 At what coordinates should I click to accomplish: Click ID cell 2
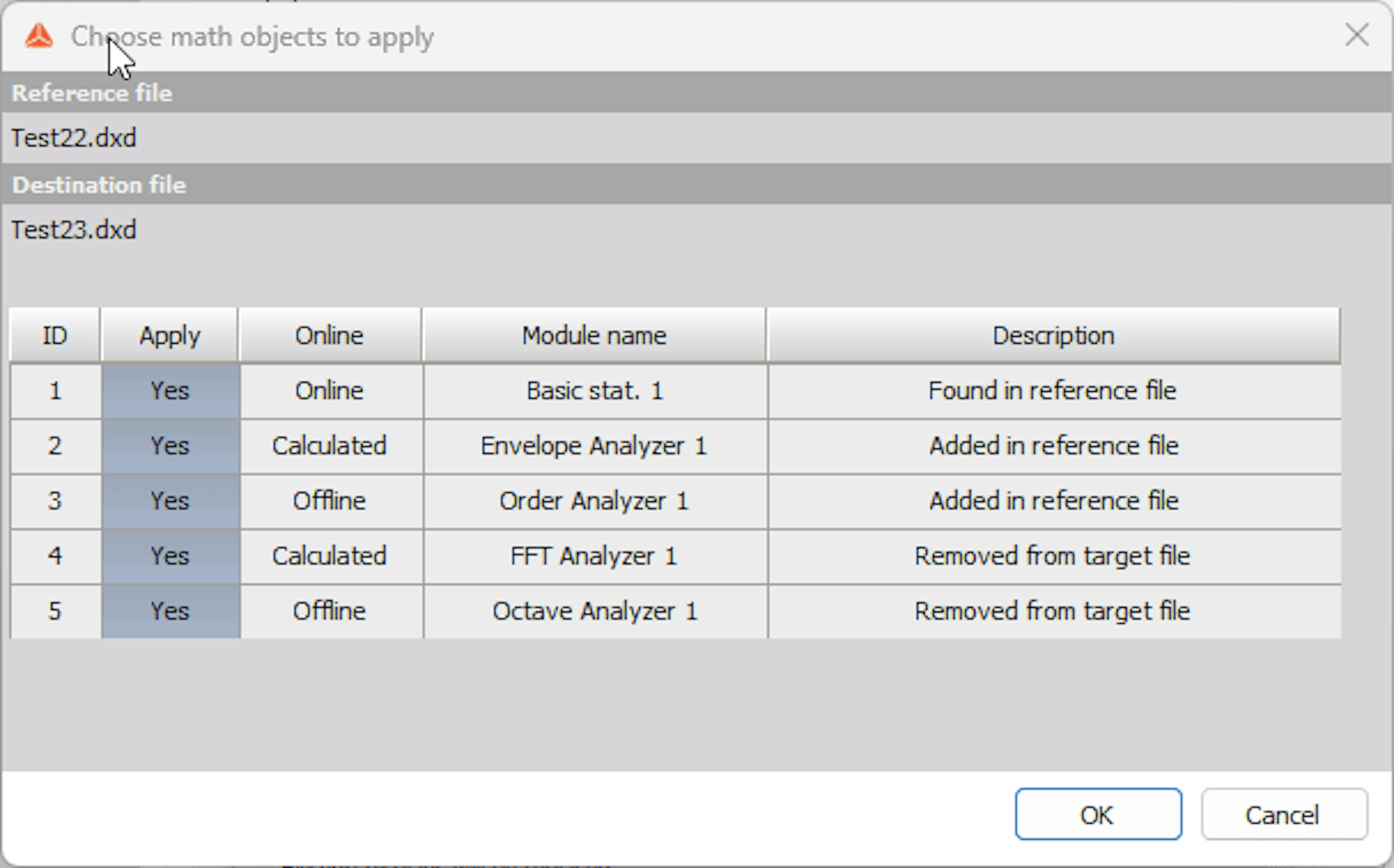56,446
